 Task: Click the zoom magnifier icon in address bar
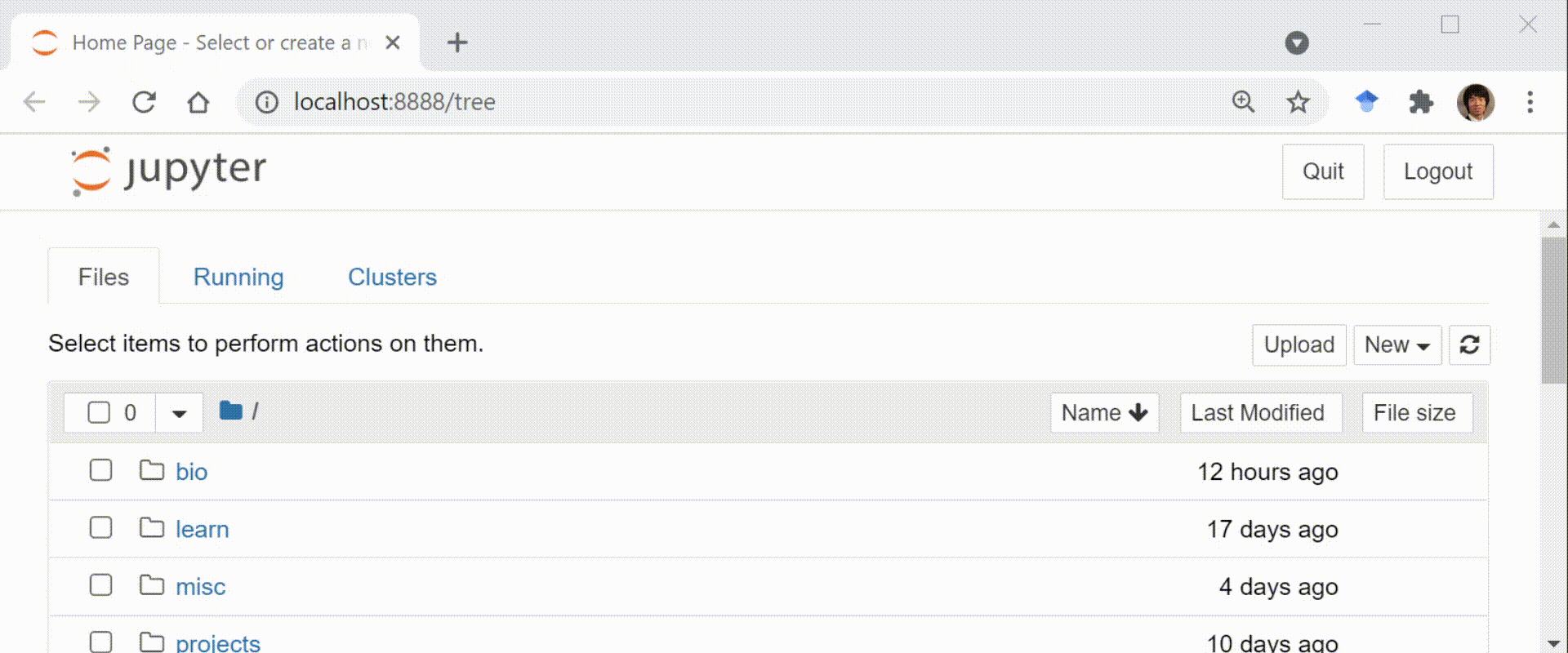point(1243,102)
